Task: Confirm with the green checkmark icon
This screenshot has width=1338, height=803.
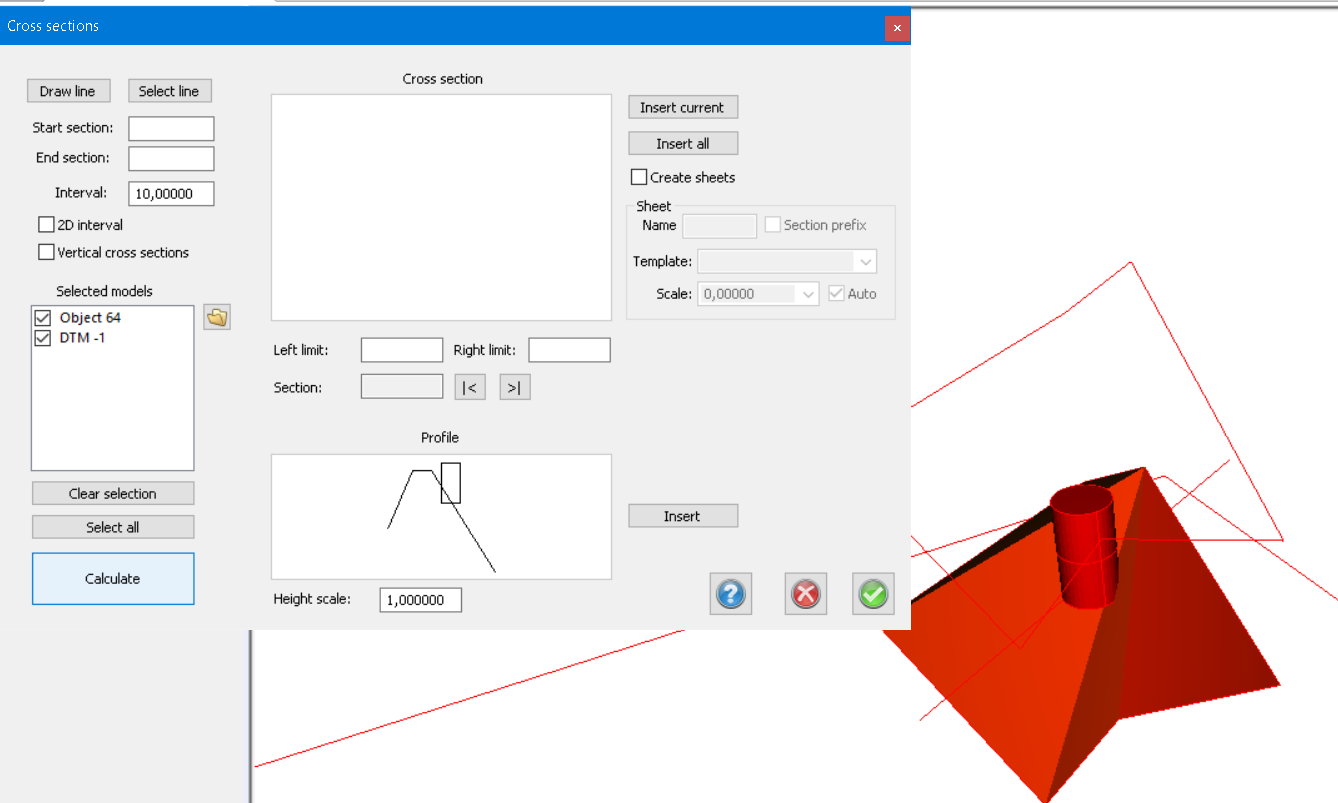Action: (873, 594)
